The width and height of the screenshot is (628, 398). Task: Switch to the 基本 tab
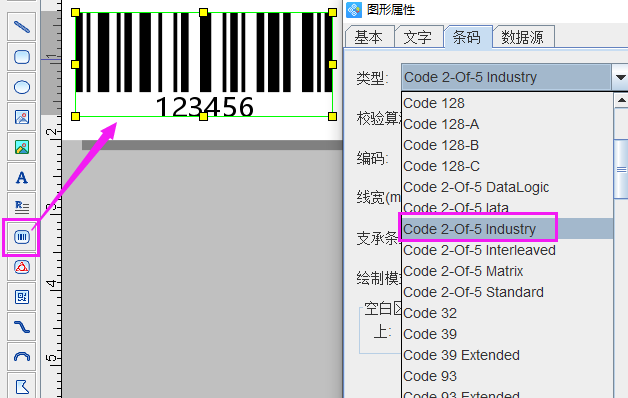click(370, 37)
